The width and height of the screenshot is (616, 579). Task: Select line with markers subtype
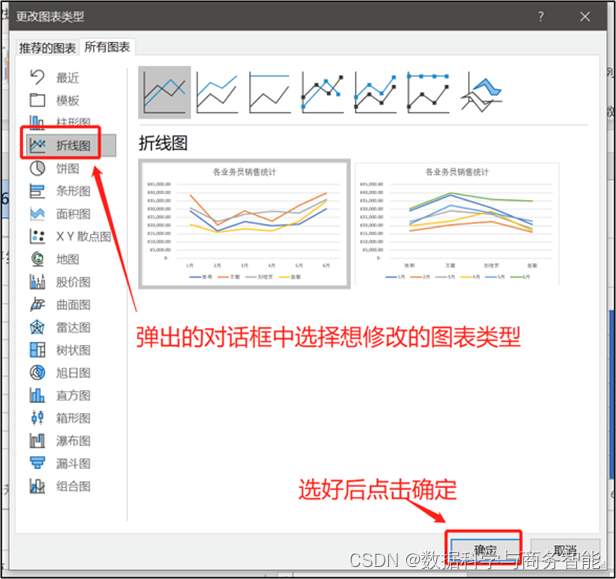(x=323, y=92)
